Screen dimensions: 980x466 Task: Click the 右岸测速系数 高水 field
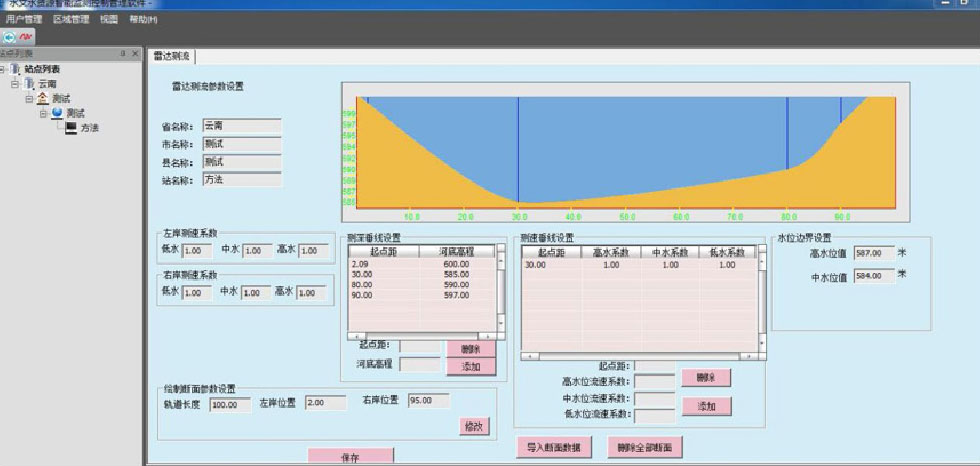(311, 292)
